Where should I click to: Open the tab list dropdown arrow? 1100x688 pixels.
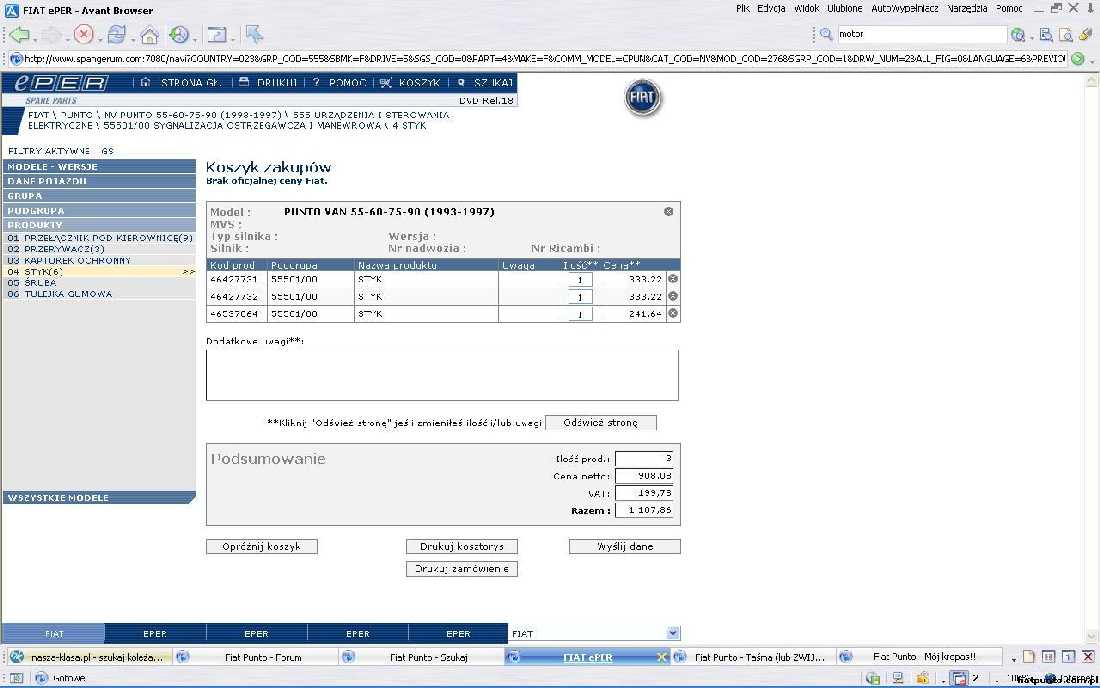(x=1013, y=659)
